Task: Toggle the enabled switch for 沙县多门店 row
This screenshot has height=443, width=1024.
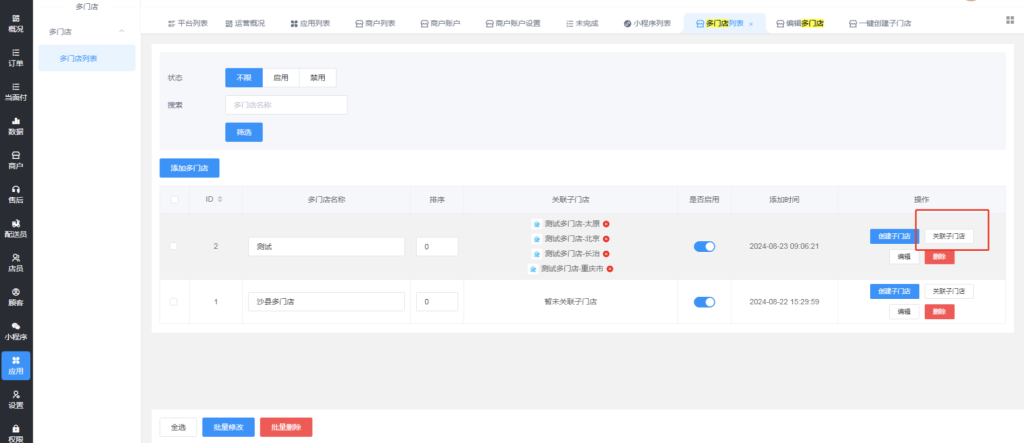Action: point(705,301)
